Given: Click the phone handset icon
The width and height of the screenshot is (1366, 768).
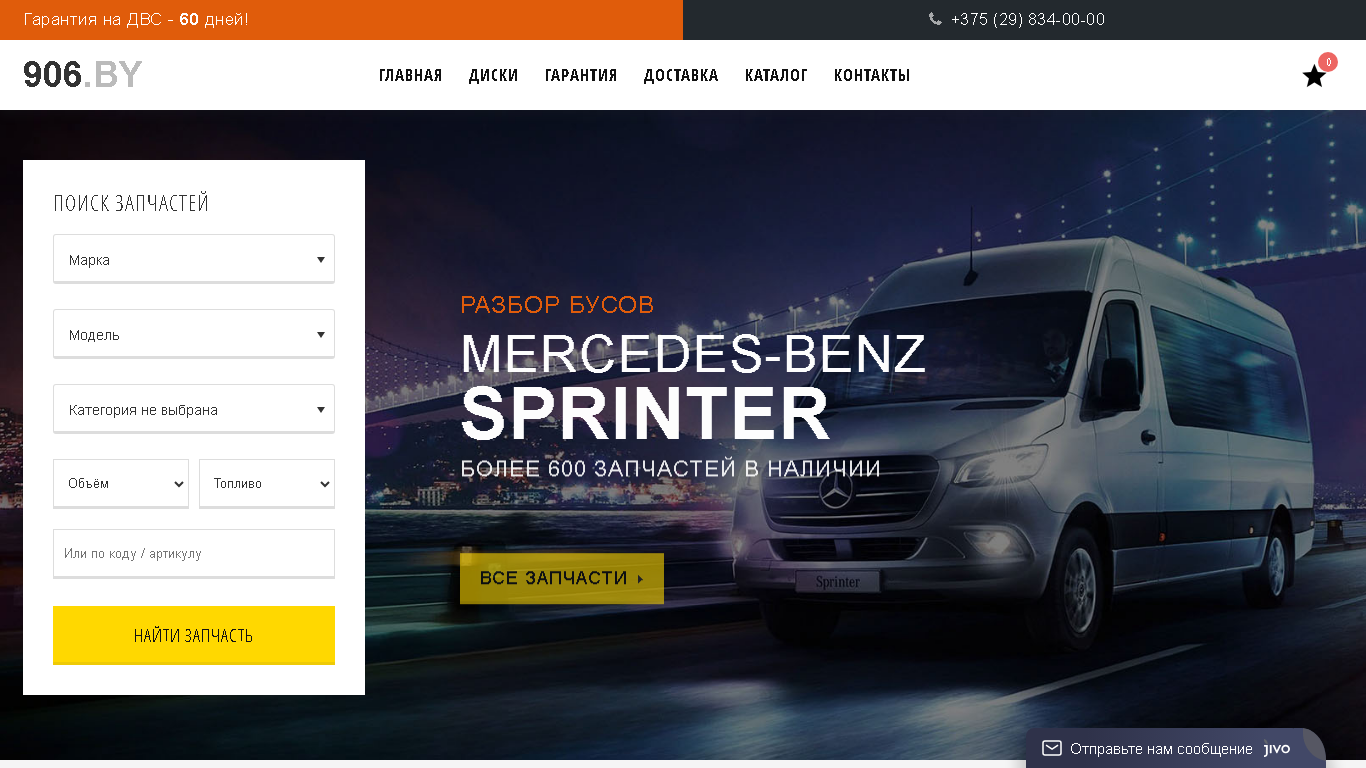Looking at the screenshot, I should click(x=935, y=19).
